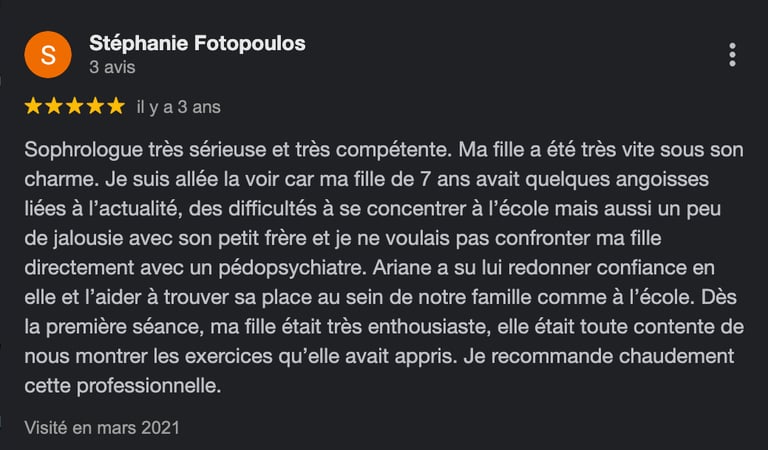Click the word 'professionnelle.' ending the review
This screenshot has width=768, height=450.
[149, 386]
